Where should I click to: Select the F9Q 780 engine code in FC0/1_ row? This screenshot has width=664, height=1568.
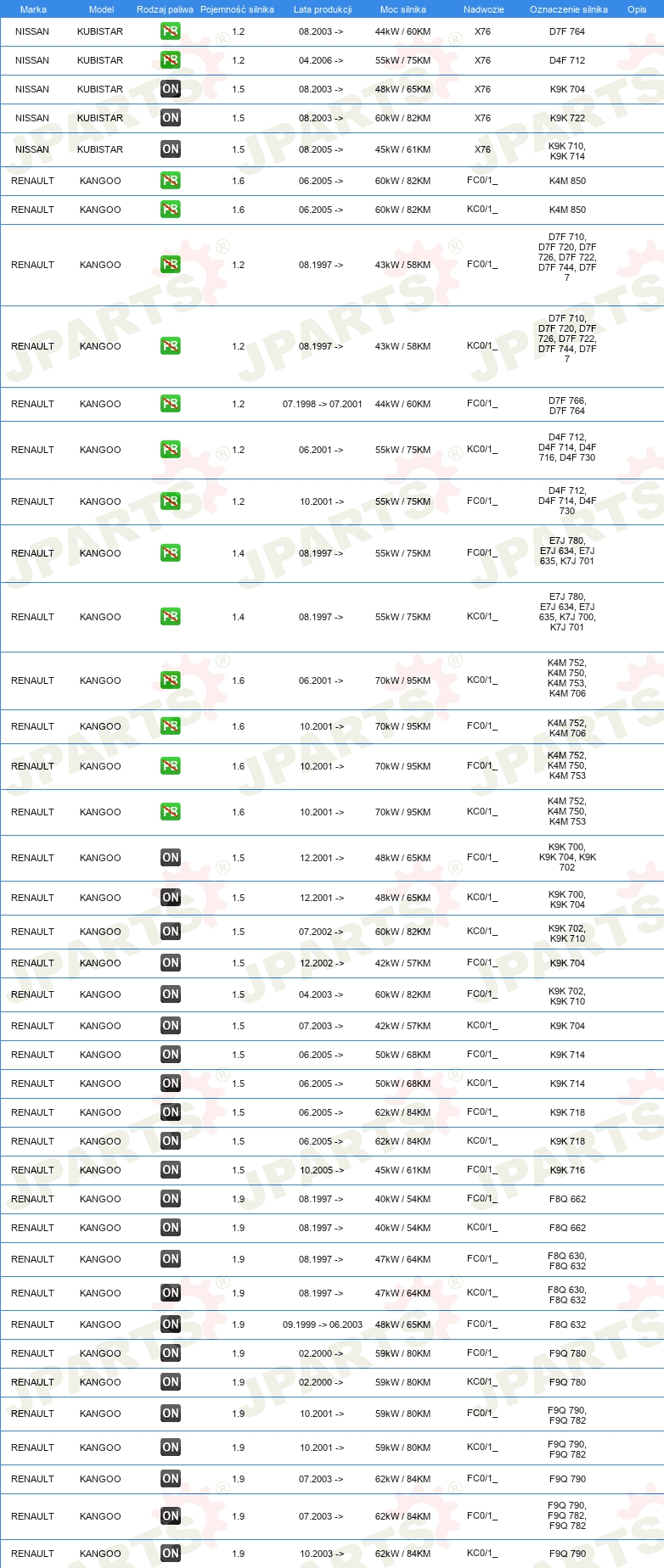click(x=567, y=1353)
